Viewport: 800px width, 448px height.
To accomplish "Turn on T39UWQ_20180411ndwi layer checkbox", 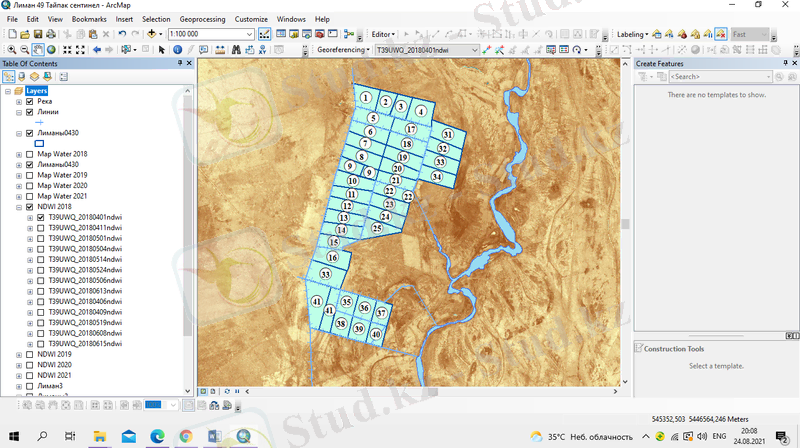I will pyautogui.click(x=40, y=227).
